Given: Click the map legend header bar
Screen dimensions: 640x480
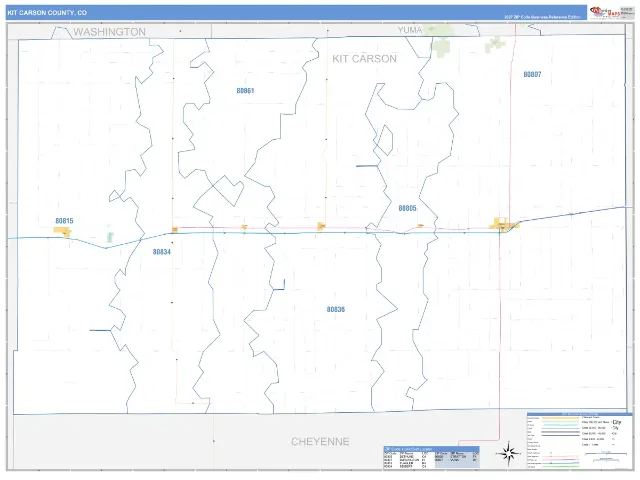Looking at the screenshot, I should [579, 414].
